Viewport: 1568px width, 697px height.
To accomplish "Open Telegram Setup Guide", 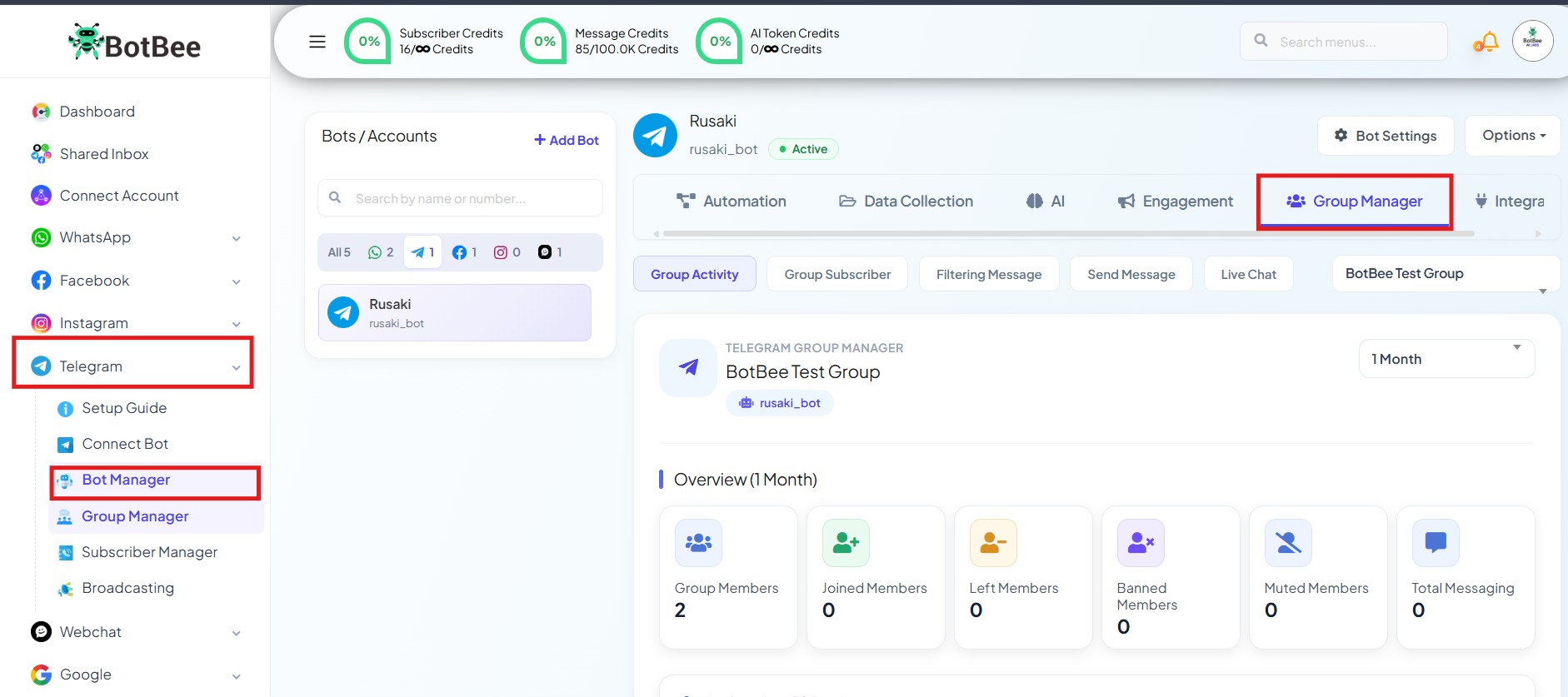I will [124, 408].
